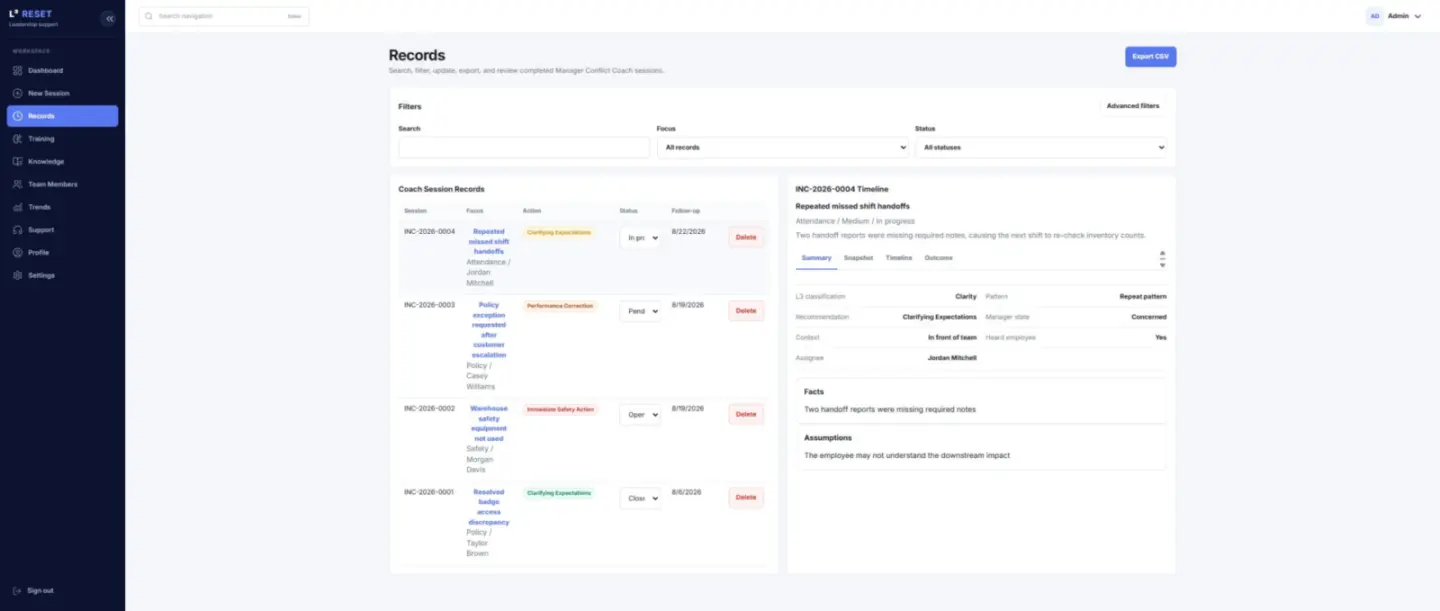Show Advanced filters
Screen dimensions: 1440x611
coord(1133,106)
